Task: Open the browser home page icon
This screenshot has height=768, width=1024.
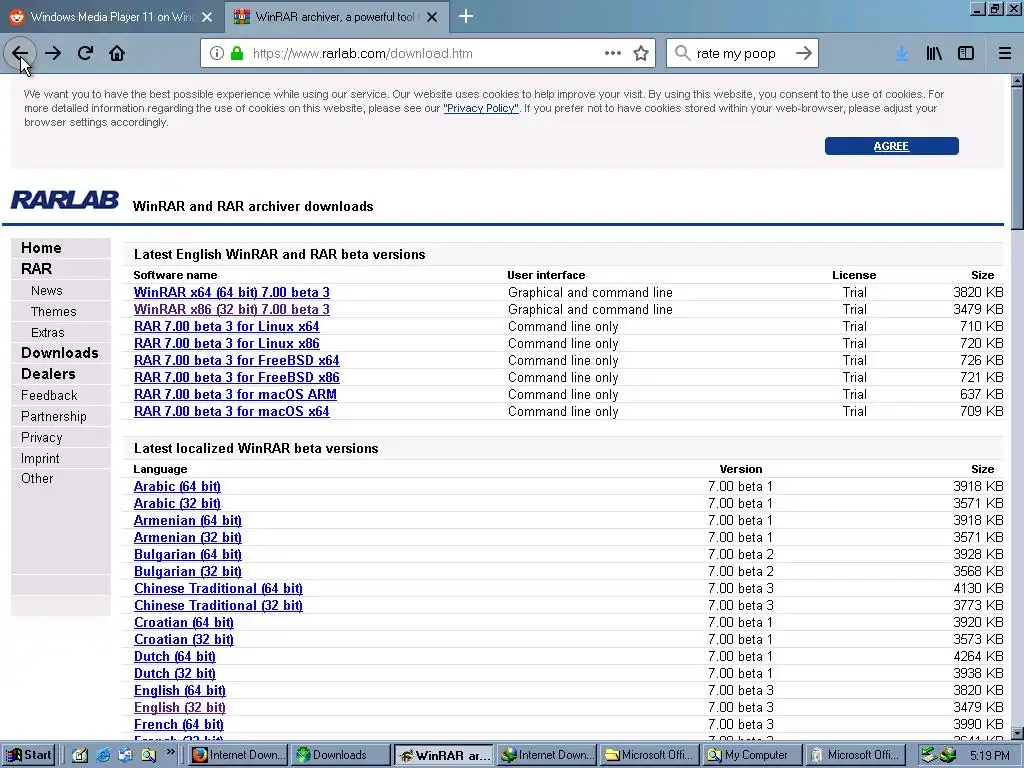Action: (x=117, y=54)
